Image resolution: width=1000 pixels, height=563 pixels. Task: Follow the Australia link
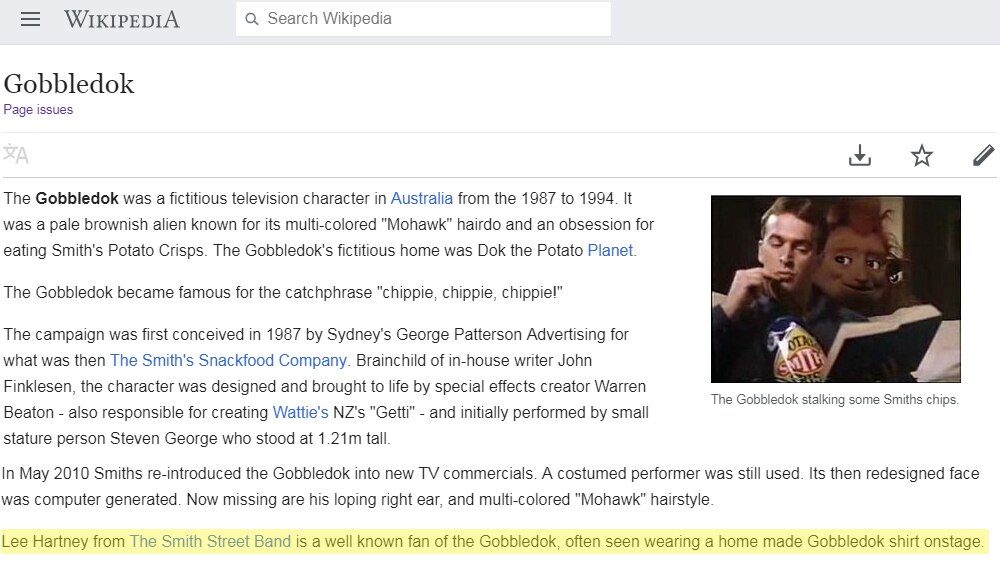422,198
